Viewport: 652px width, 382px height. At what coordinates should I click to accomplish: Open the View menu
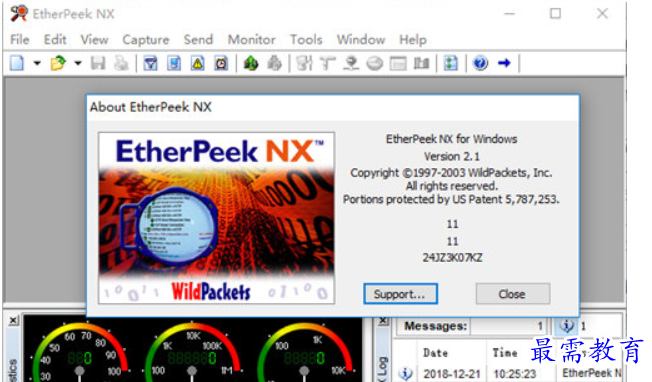(x=94, y=39)
